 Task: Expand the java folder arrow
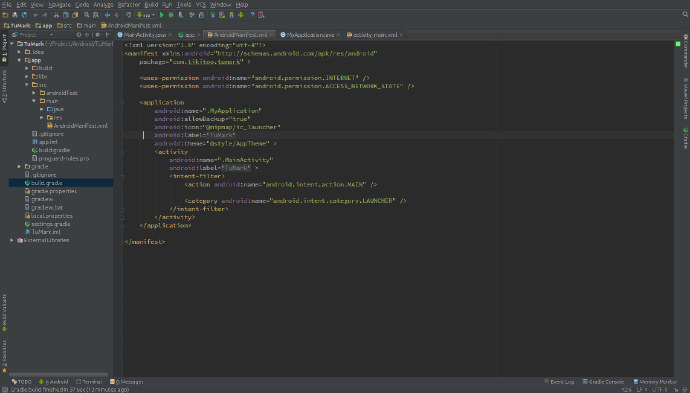tap(42, 109)
